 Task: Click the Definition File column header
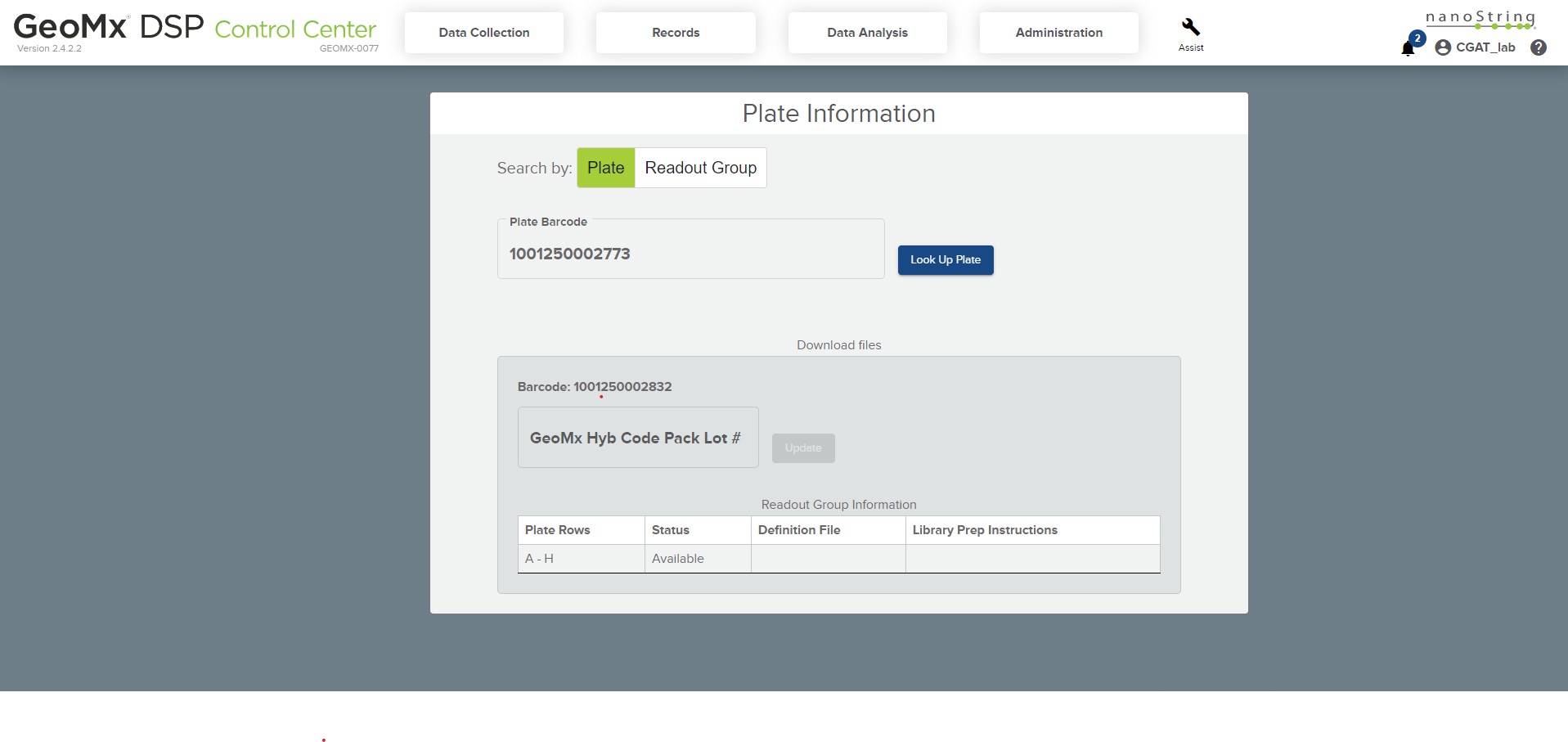829,530
